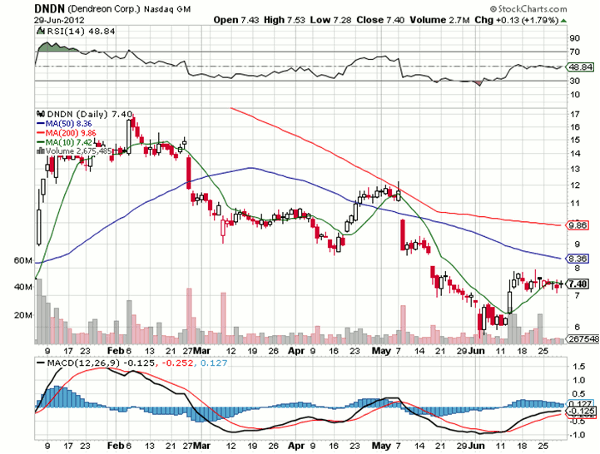Click the "Chg +0.13 (+1.79%)" value

pos(516,20)
